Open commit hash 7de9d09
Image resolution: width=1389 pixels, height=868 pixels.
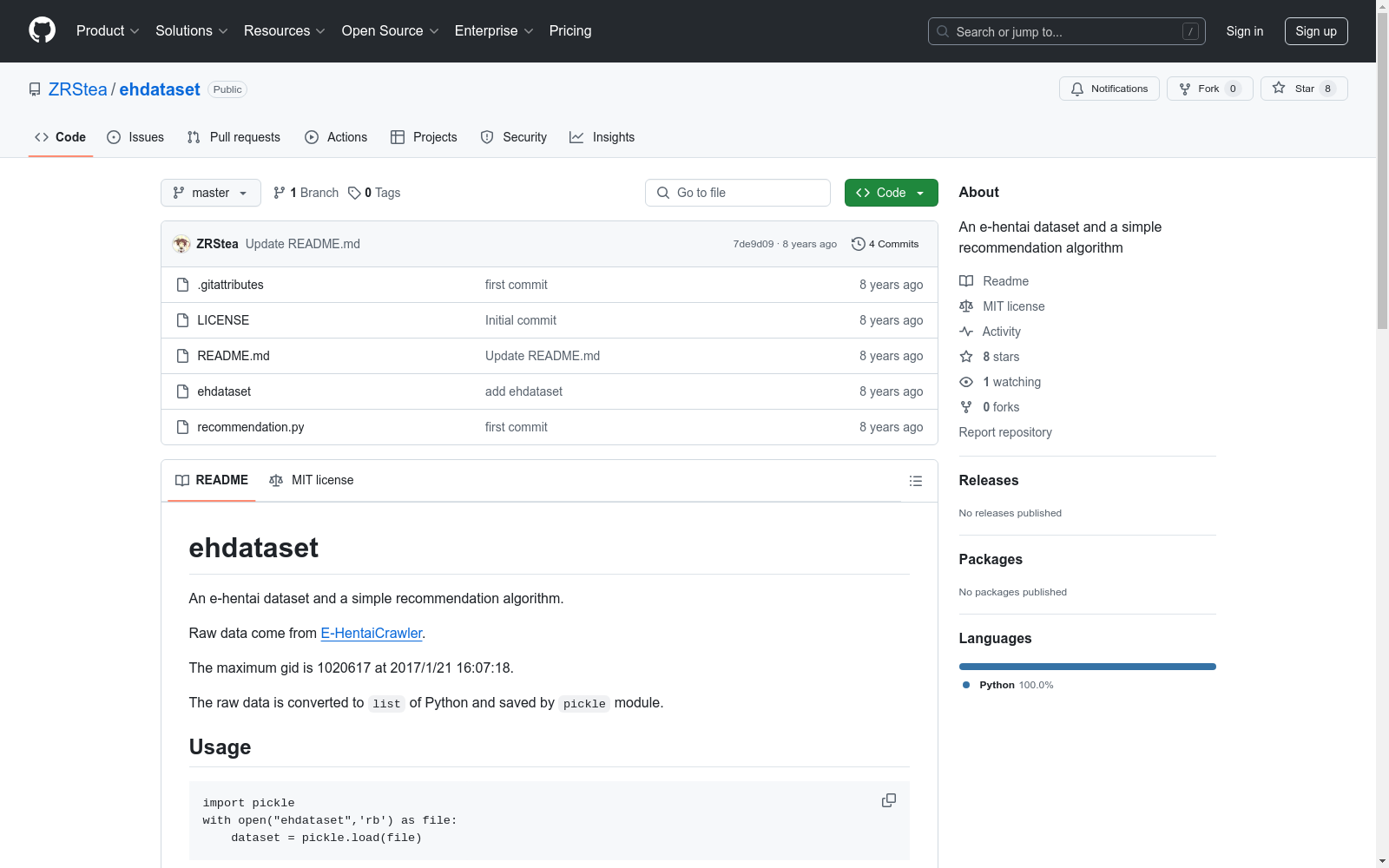click(x=753, y=244)
